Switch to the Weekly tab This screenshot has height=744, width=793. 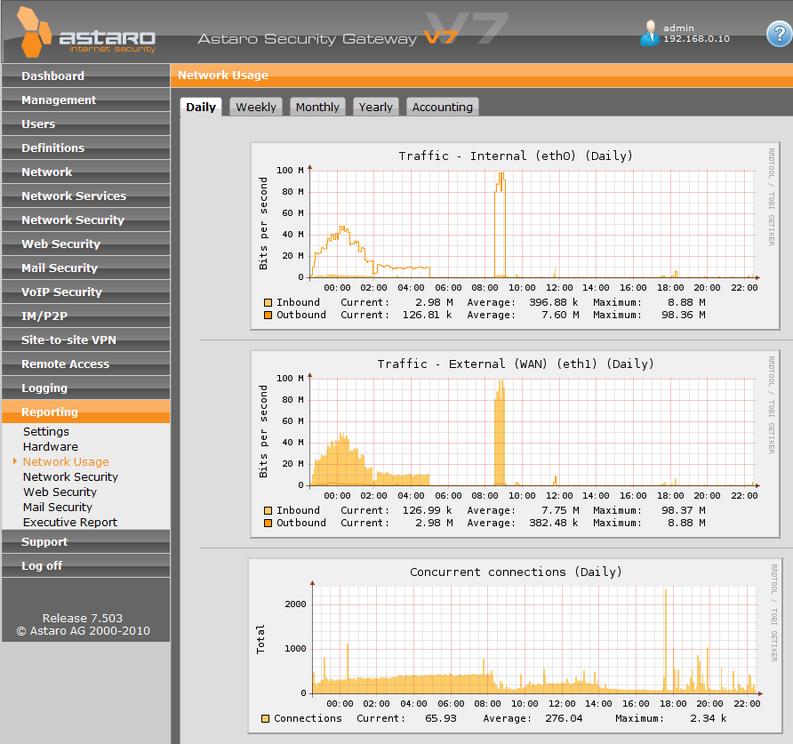tap(256, 107)
